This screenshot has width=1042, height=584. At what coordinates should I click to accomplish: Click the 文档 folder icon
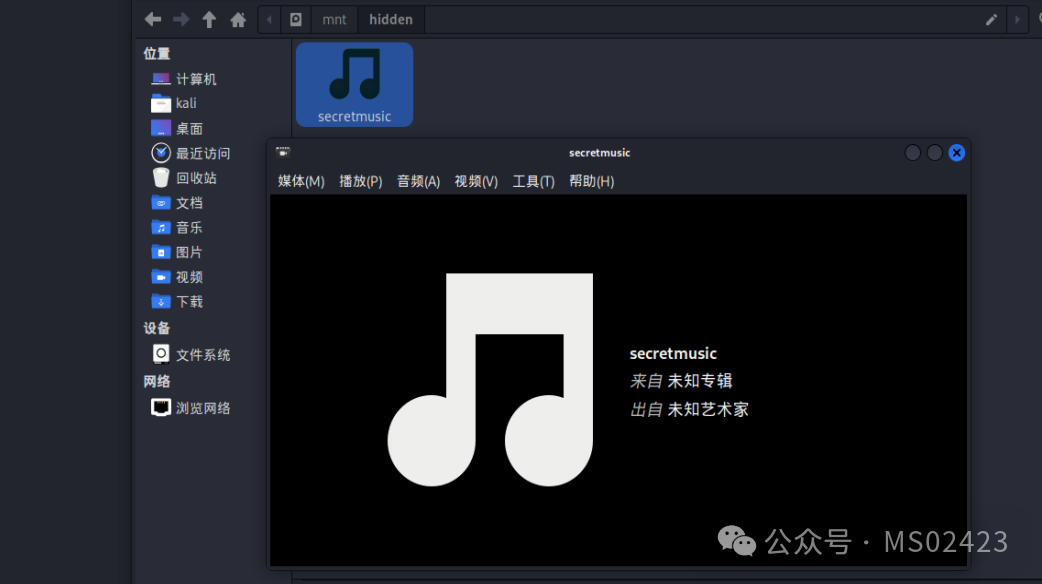161,202
